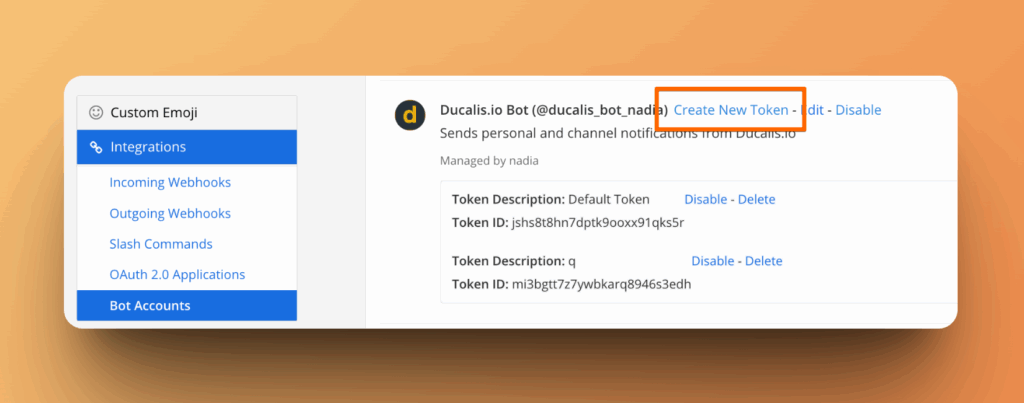Select the Bot Accounts sidebar item
The height and width of the screenshot is (403, 1024).
click(x=150, y=305)
